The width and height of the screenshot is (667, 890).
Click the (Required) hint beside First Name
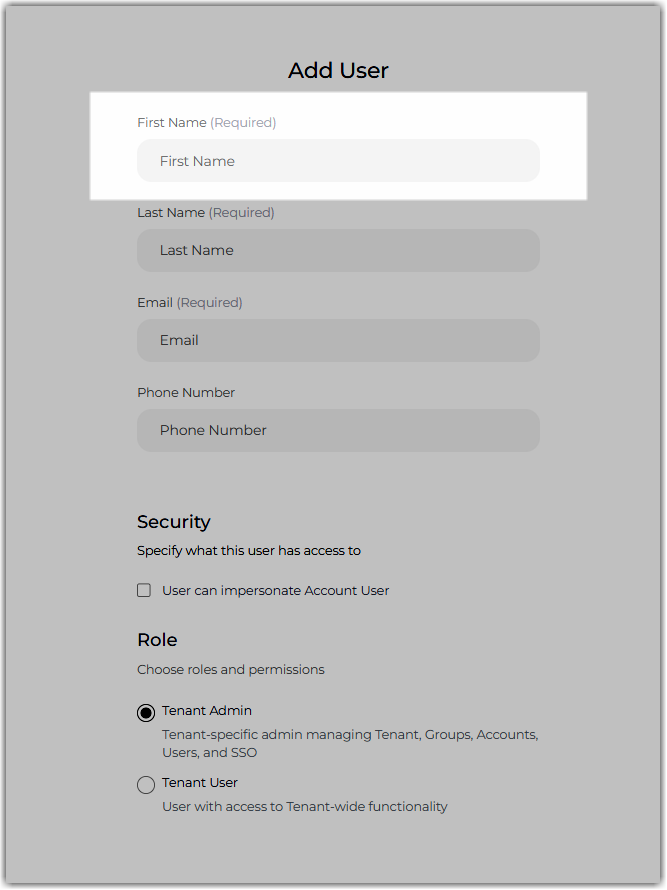click(244, 123)
